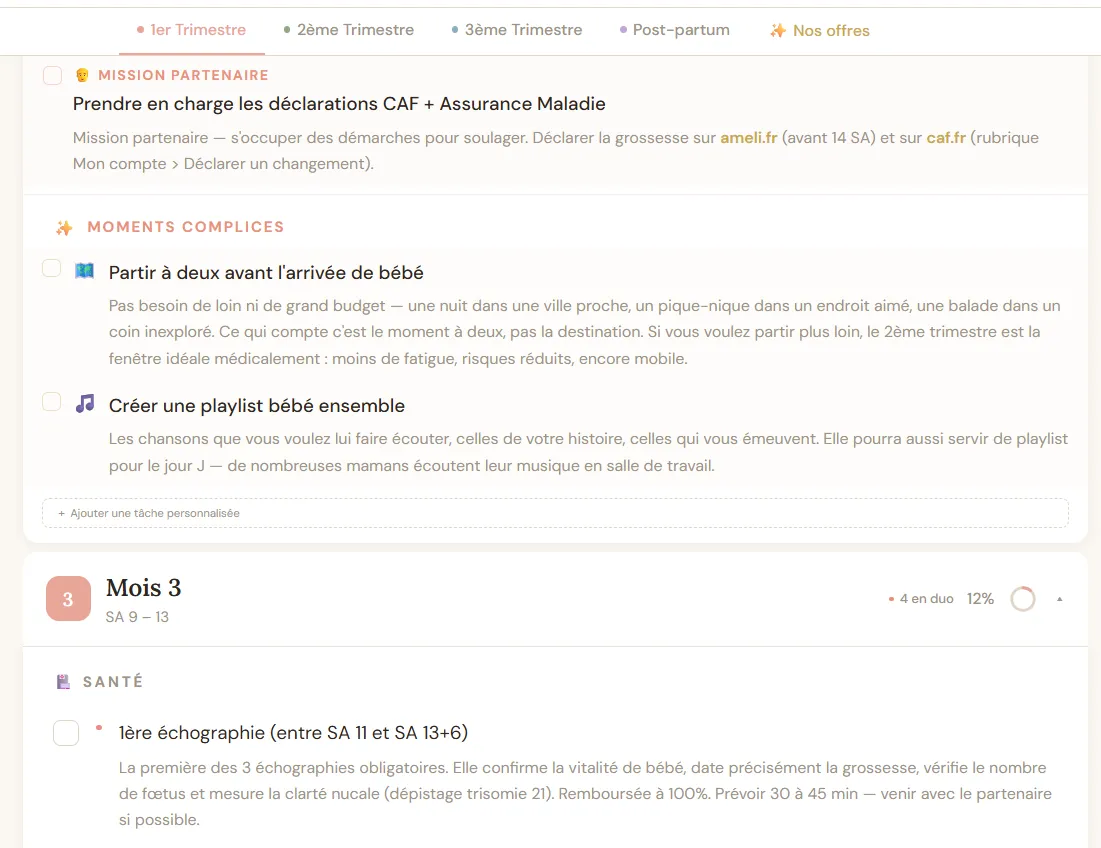Click the 12% circular progress indicator

coord(1022,599)
